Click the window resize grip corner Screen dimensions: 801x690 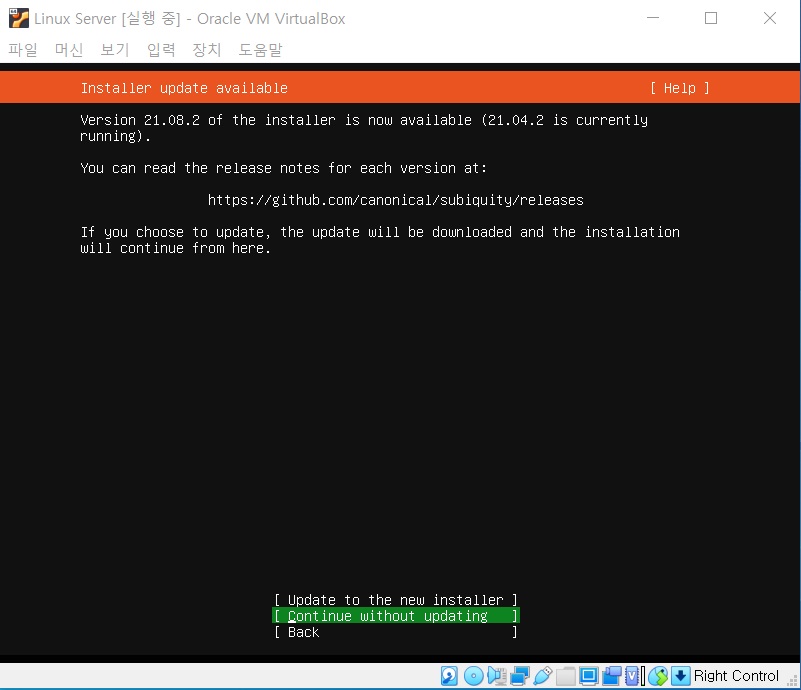[793, 681]
